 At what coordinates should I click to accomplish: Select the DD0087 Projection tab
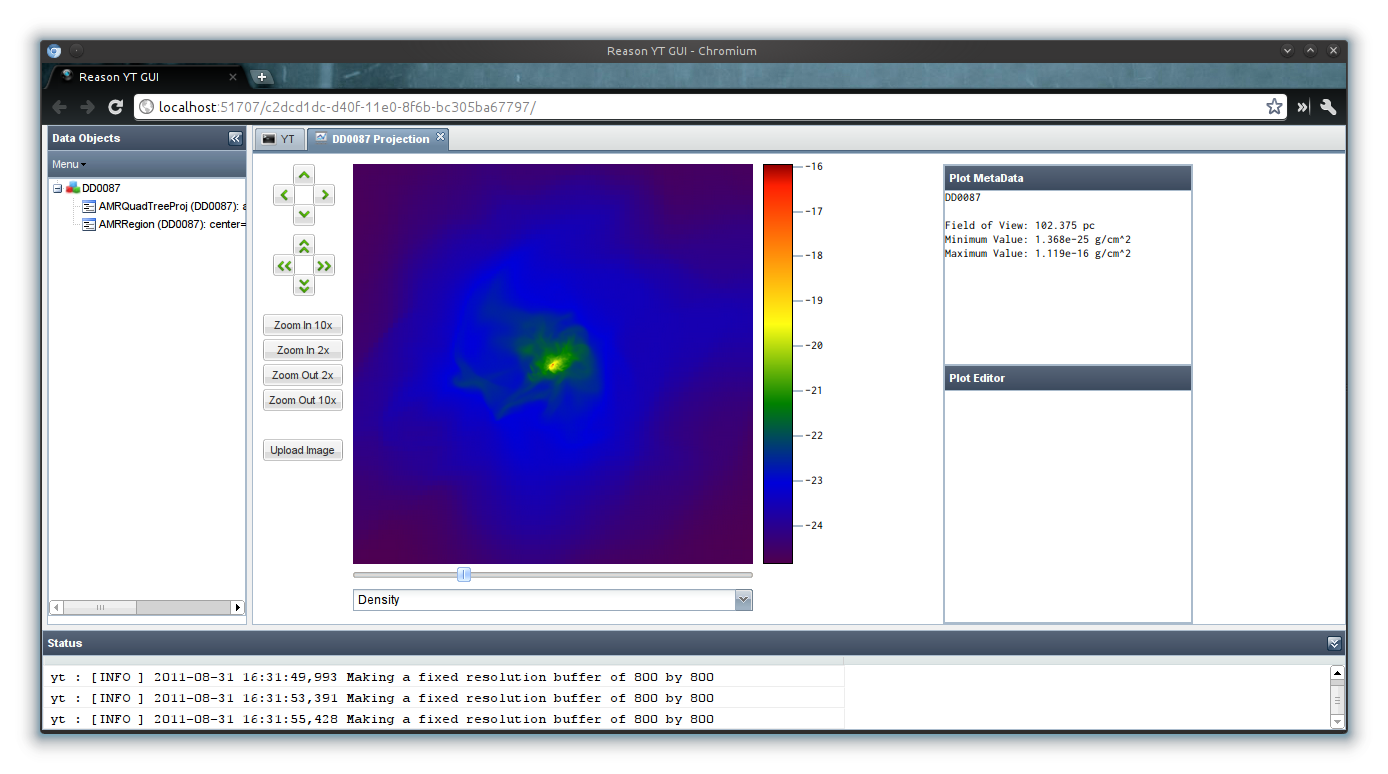point(380,139)
